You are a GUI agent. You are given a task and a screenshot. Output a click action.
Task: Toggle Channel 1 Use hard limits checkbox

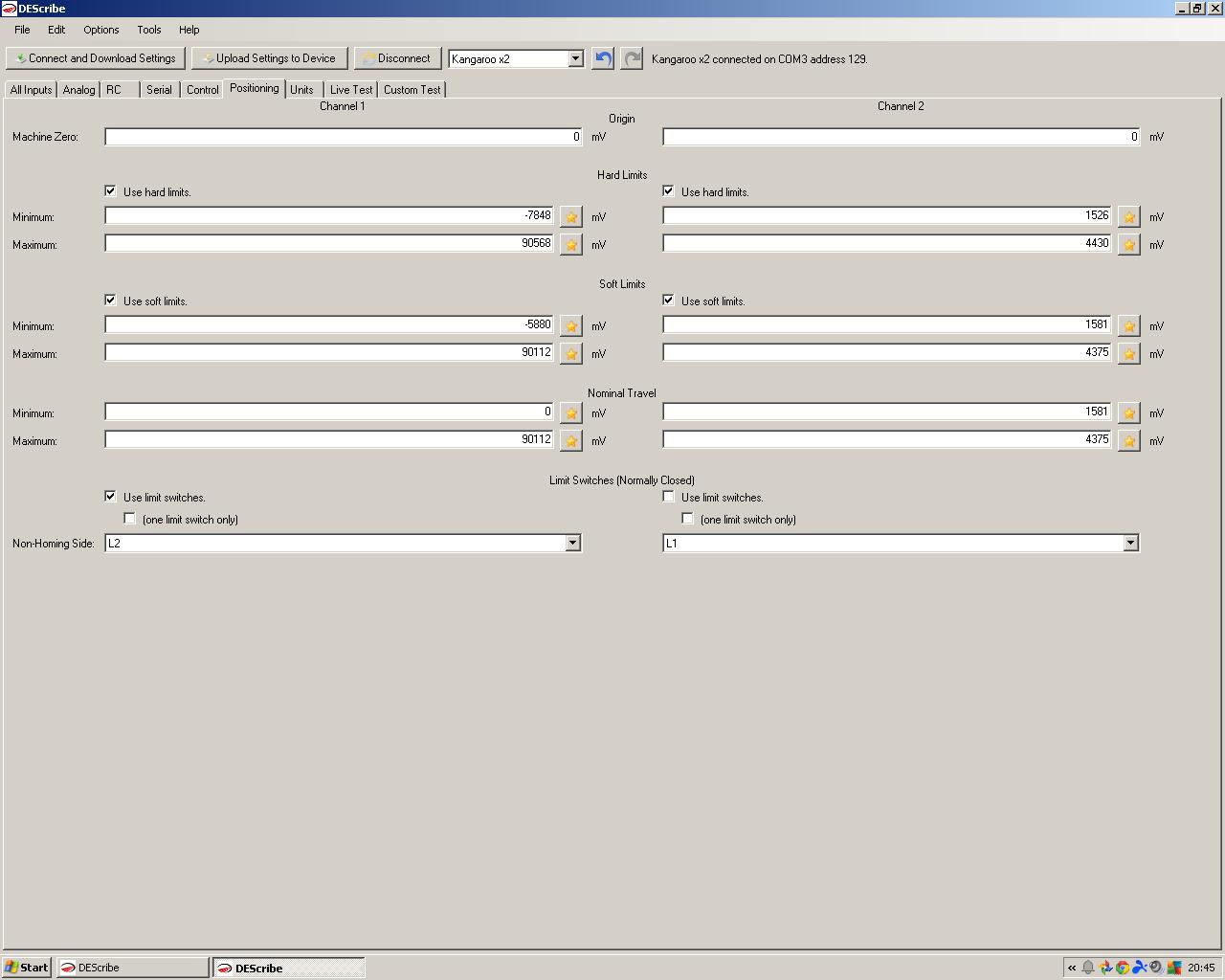pos(110,191)
